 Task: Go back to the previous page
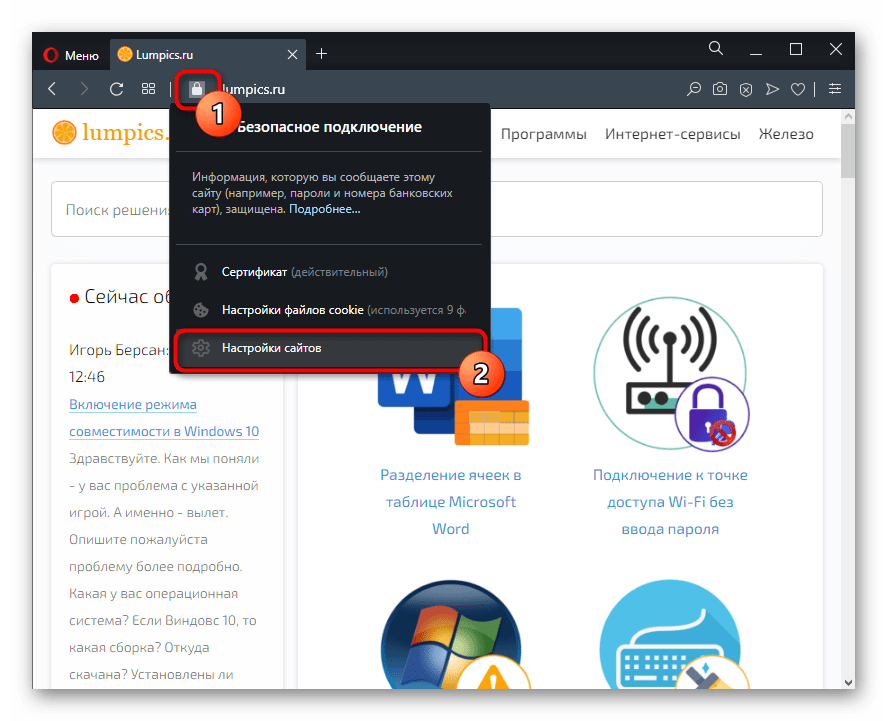(52, 89)
